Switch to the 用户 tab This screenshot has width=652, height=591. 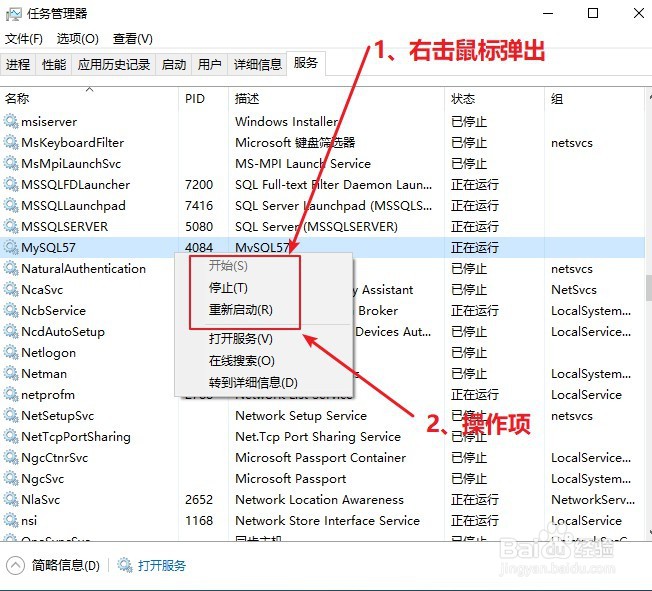click(x=209, y=64)
